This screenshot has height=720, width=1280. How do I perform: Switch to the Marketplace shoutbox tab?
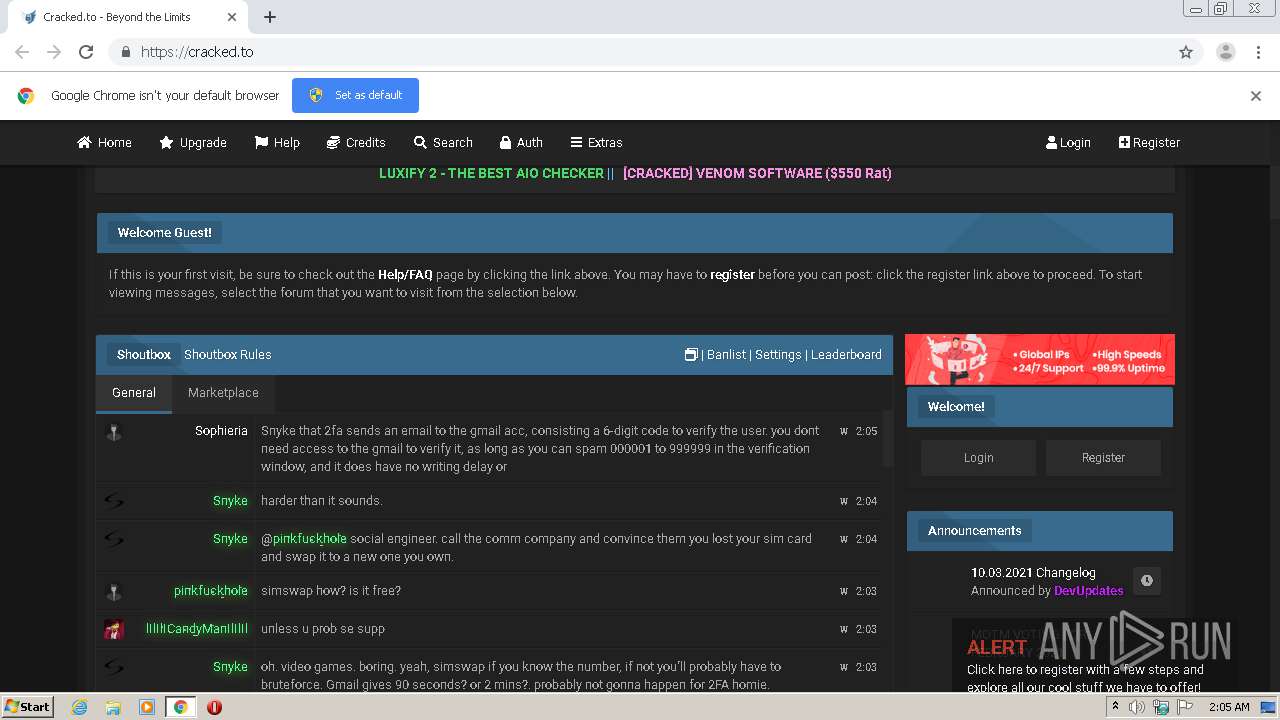click(x=223, y=393)
